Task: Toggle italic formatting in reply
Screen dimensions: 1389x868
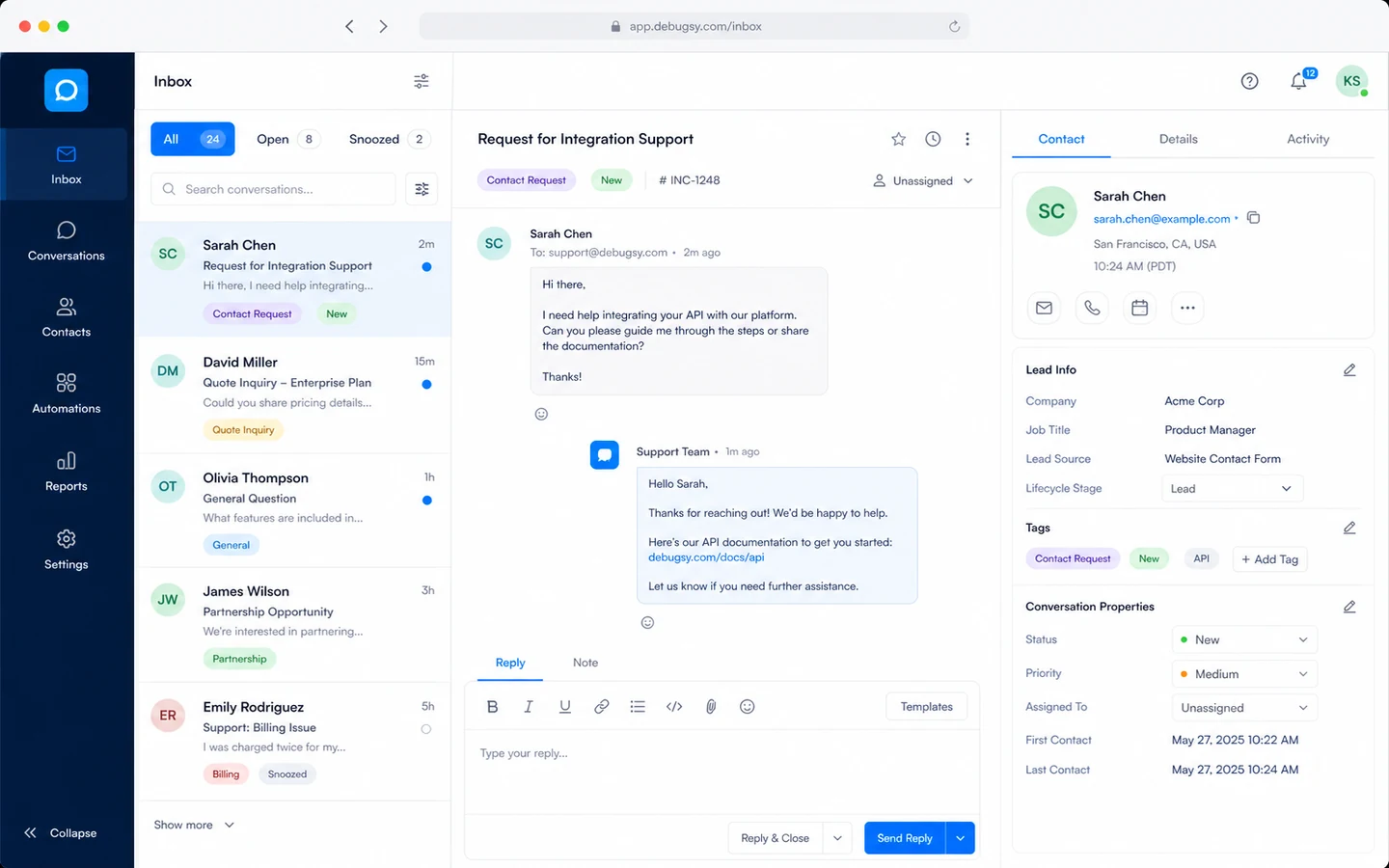Action: [x=529, y=707]
